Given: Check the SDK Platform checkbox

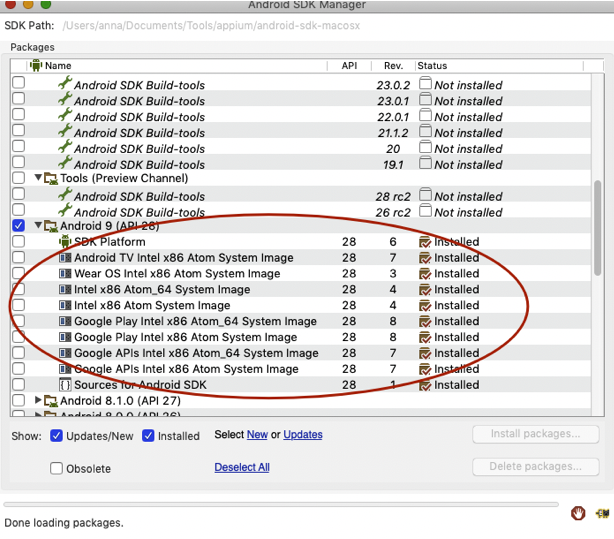Looking at the screenshot, I should tap(18, 241).
